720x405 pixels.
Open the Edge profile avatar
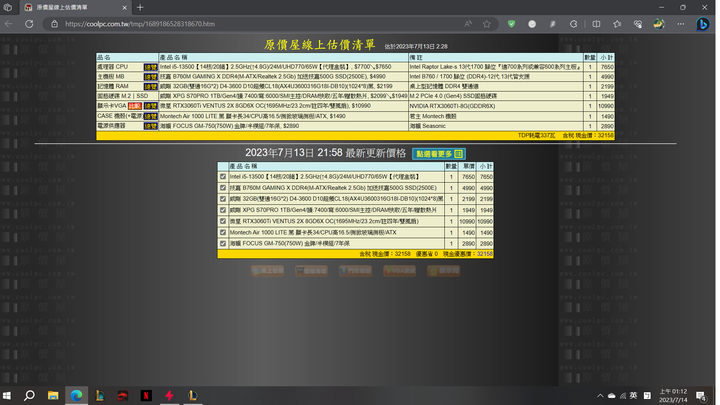(659, 24)
